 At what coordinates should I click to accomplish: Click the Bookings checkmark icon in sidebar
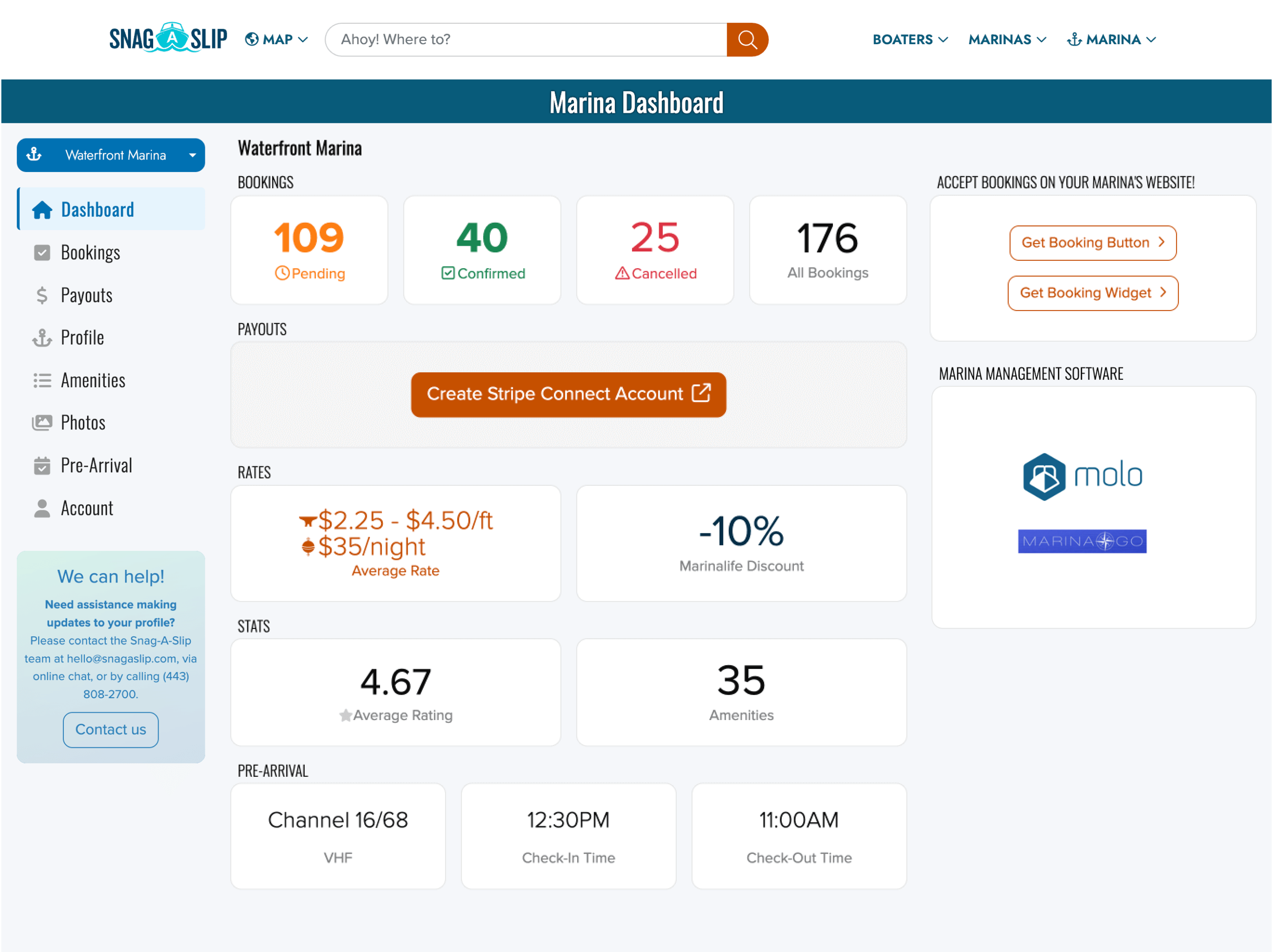42,253
